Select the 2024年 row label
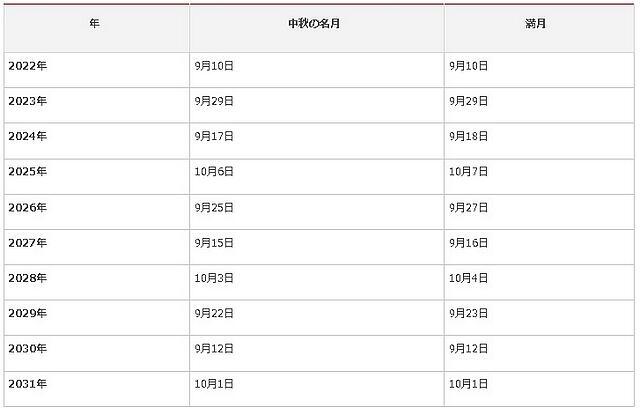 (28, 136)
